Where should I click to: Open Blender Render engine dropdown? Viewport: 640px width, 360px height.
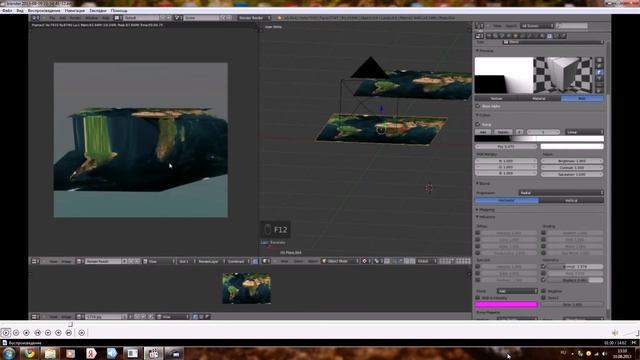pyautogui.click(x=254, y=18)
